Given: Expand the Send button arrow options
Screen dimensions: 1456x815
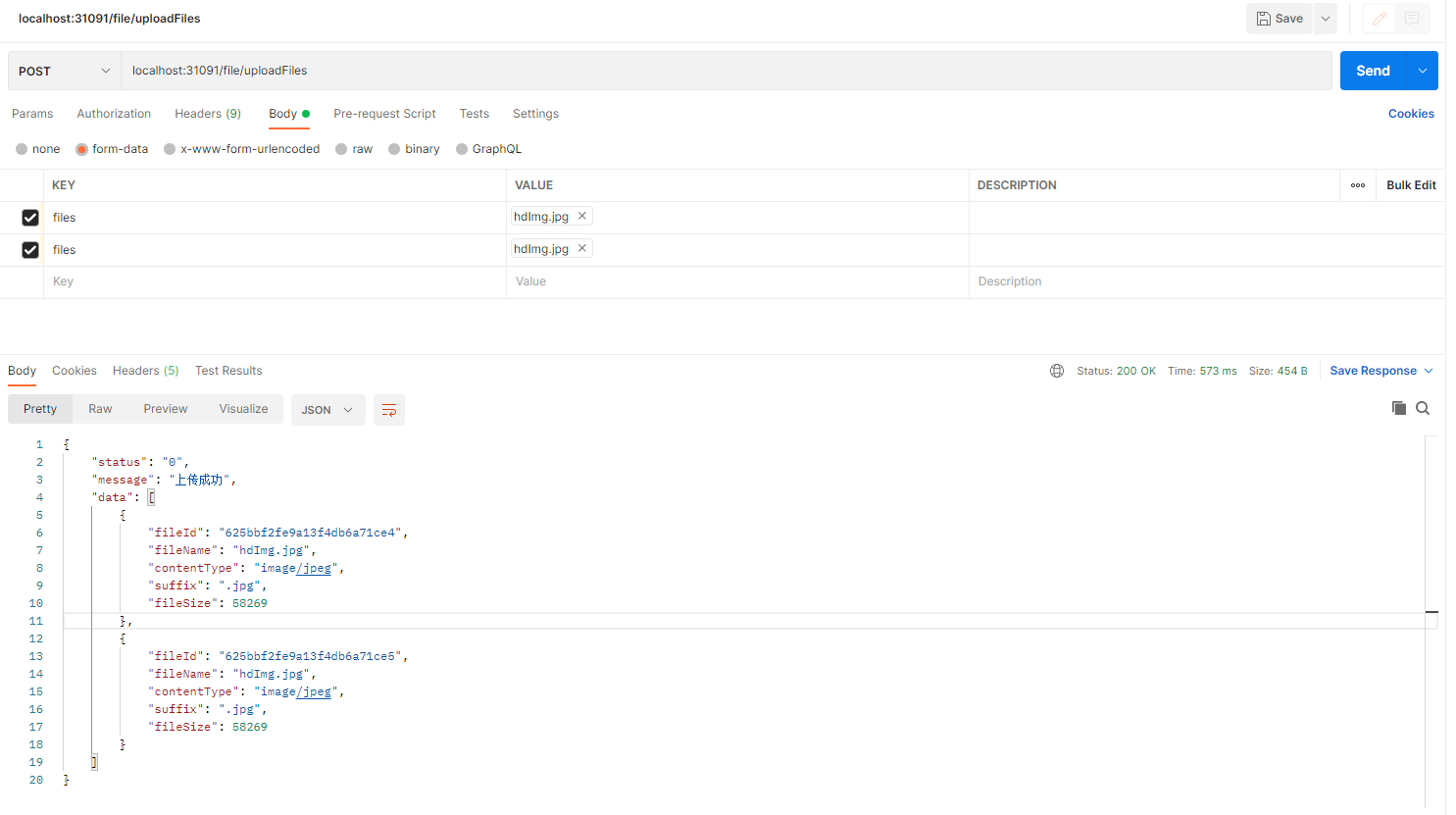Looking at the screenshot, I should (1423, 71).
